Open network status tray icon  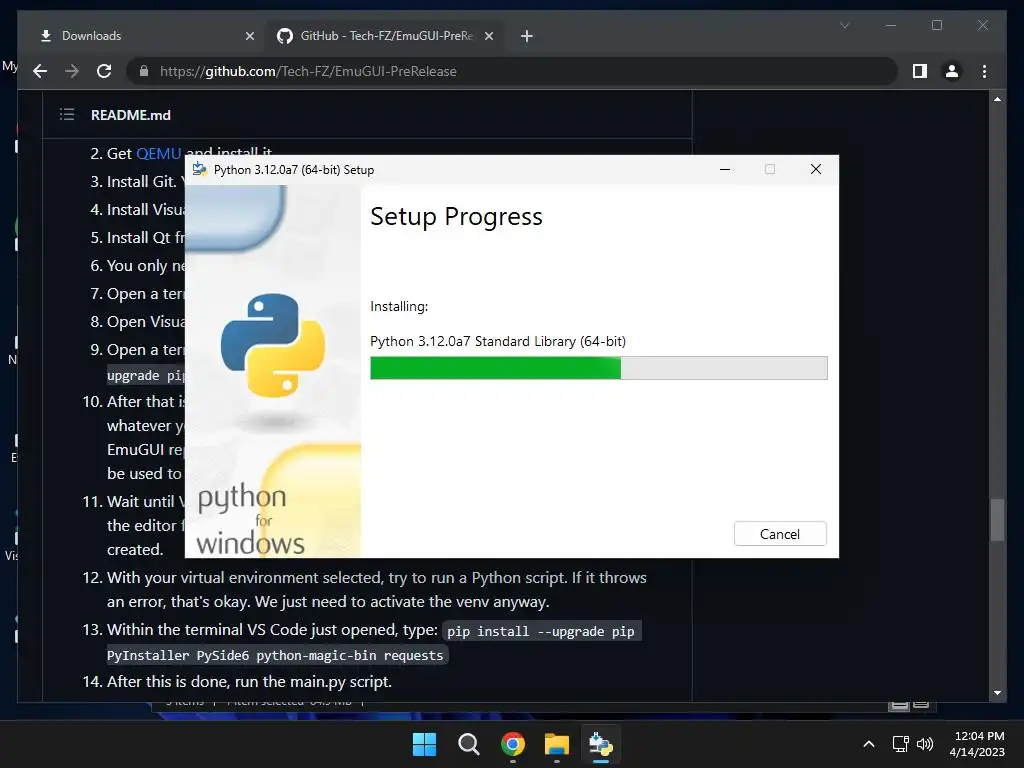tap(901, 744)
